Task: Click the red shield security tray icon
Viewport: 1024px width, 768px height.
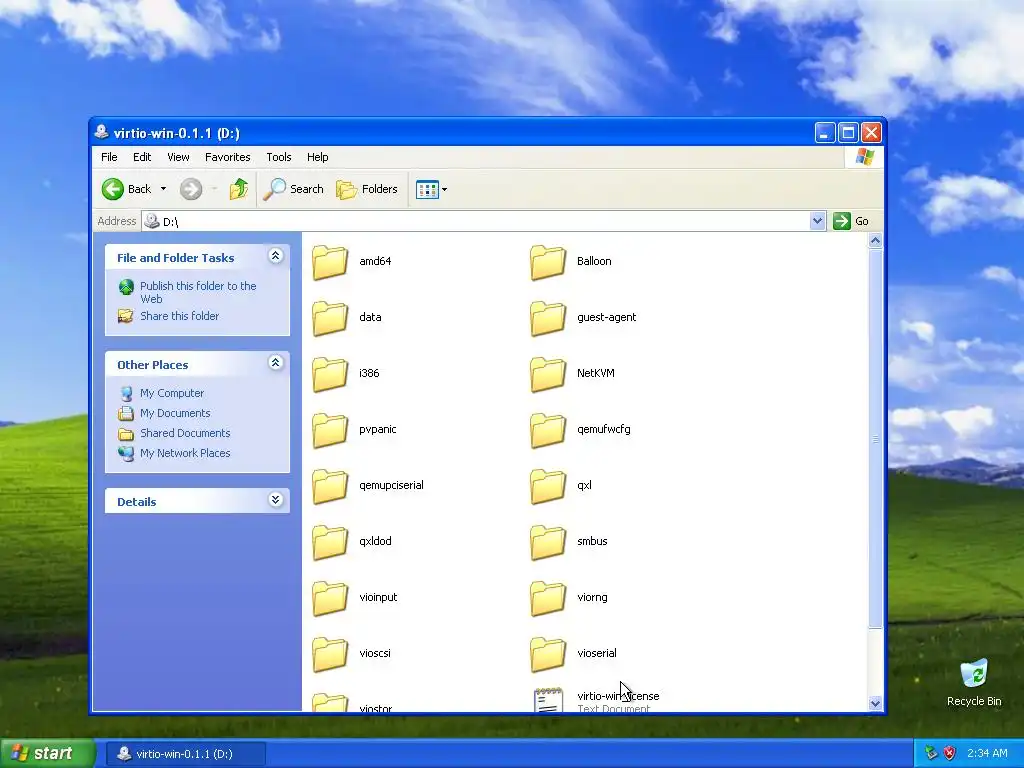Action: coord(950,754)
